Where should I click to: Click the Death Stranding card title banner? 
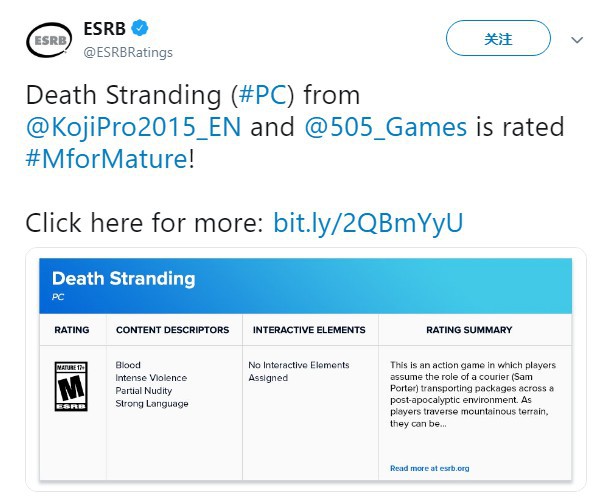click(x=305, y=286)
